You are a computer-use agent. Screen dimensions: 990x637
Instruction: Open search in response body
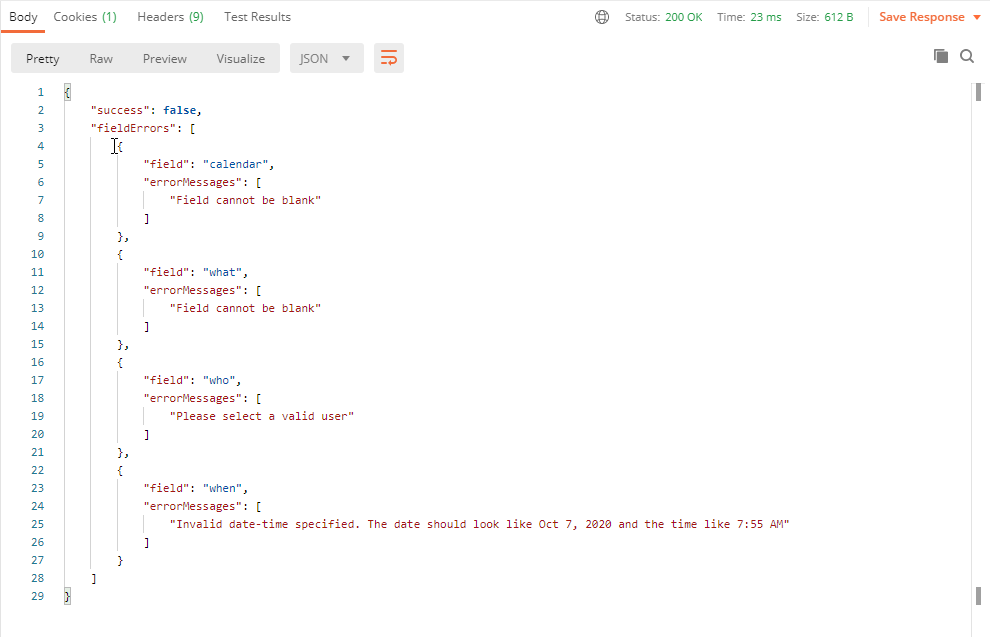pos(967,56)
